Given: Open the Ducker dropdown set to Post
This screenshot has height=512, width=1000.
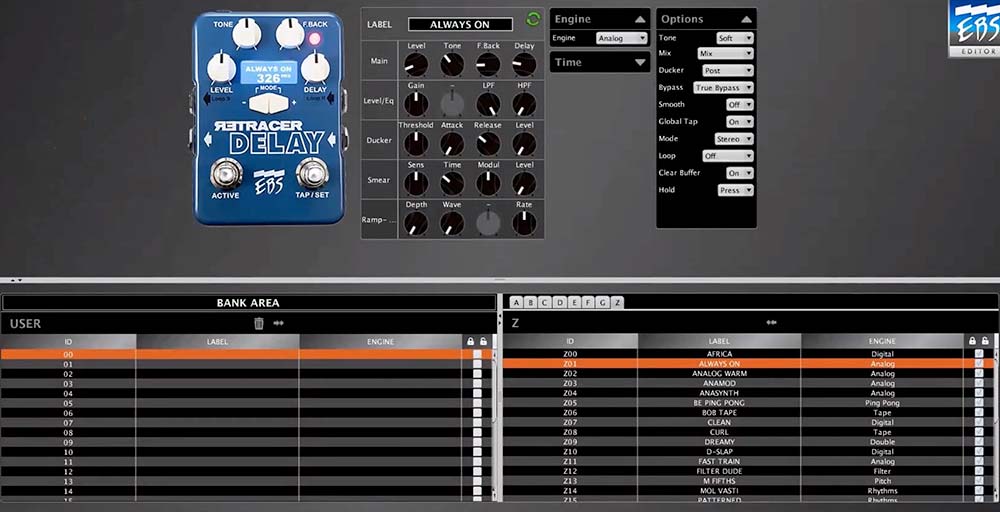Looking at the screenshot, I should (x=728, y=71).
